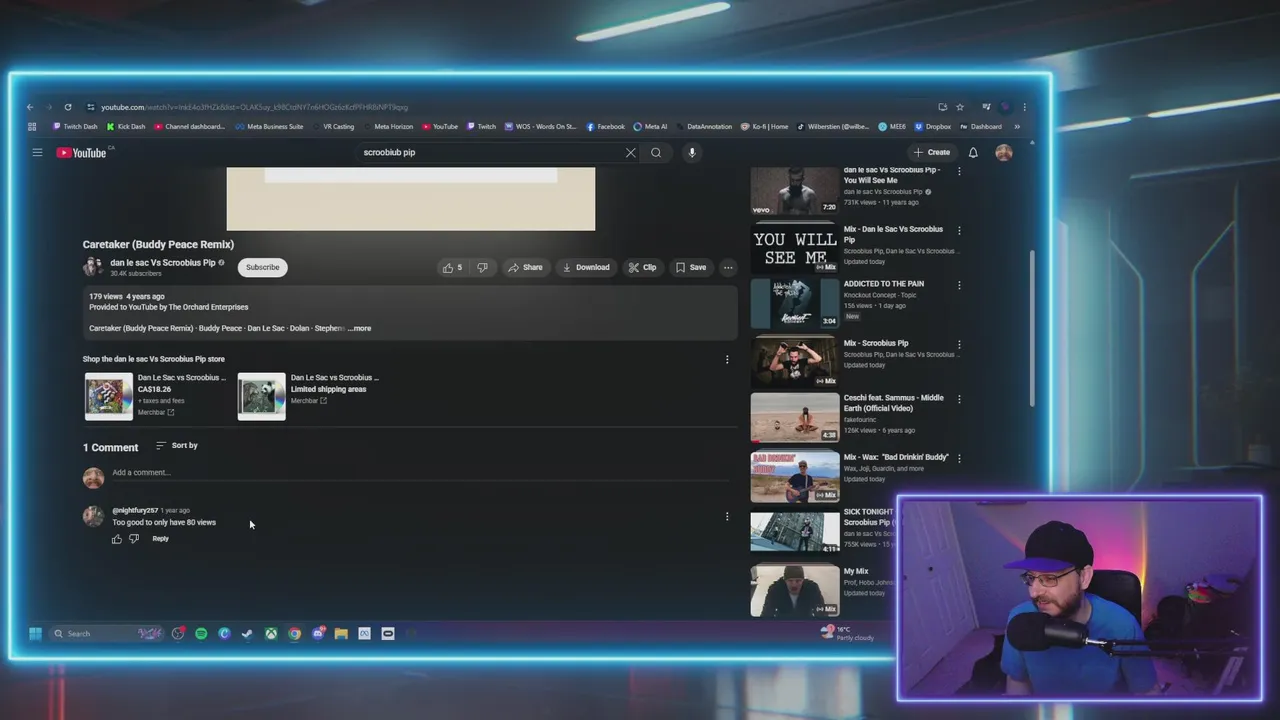Go to the YouTube home logo

(x=82, y=153)
